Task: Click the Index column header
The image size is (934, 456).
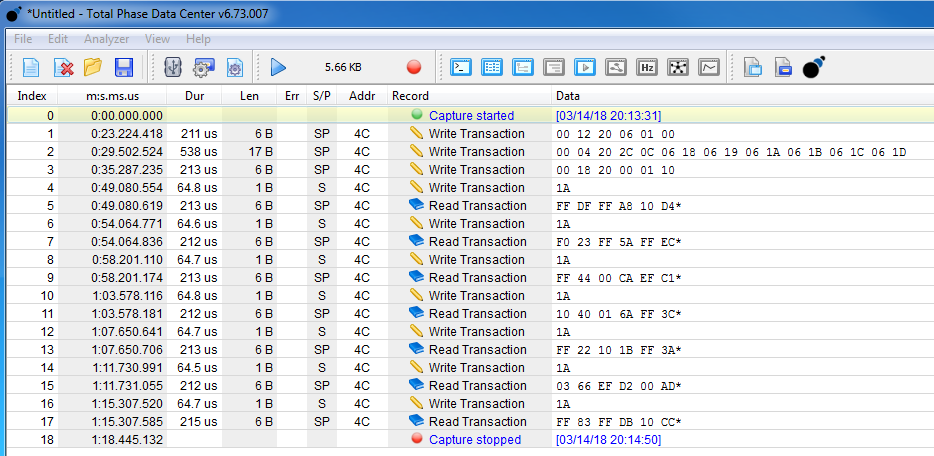Action: [x=32, y=96]
